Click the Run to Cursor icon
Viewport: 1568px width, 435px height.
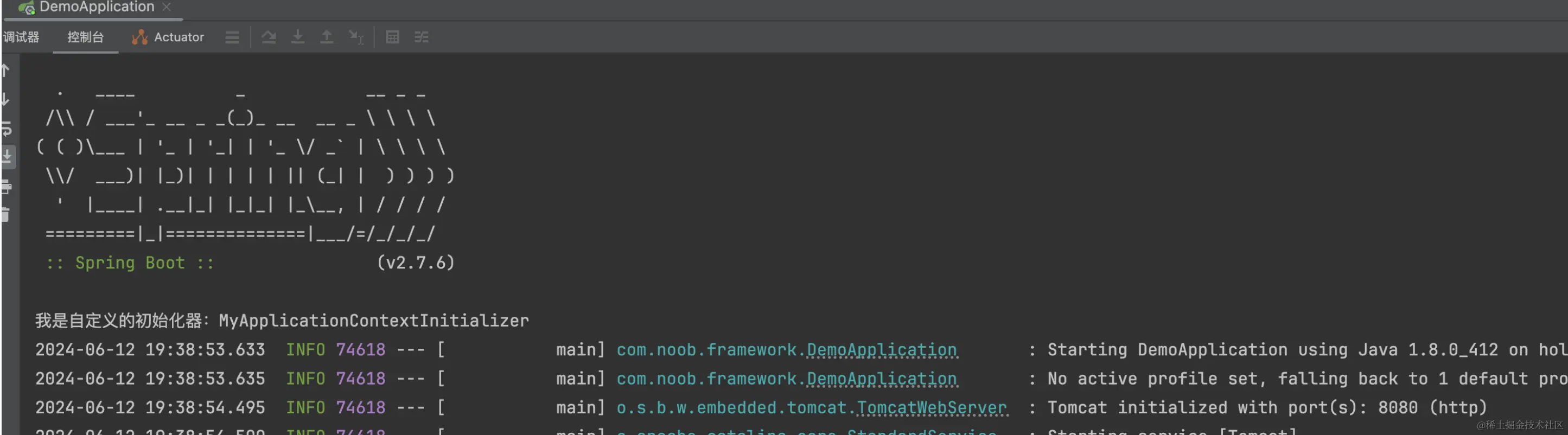pos(356,37)
